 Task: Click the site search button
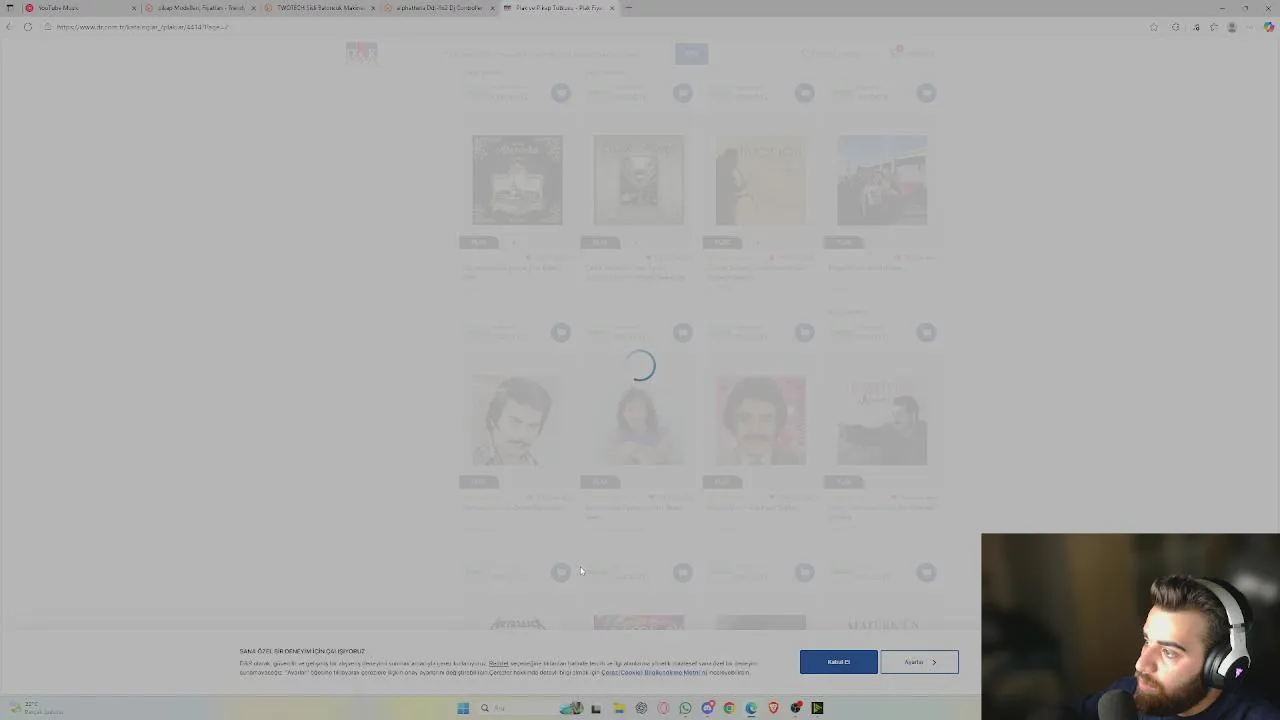[x=691, y=53]
